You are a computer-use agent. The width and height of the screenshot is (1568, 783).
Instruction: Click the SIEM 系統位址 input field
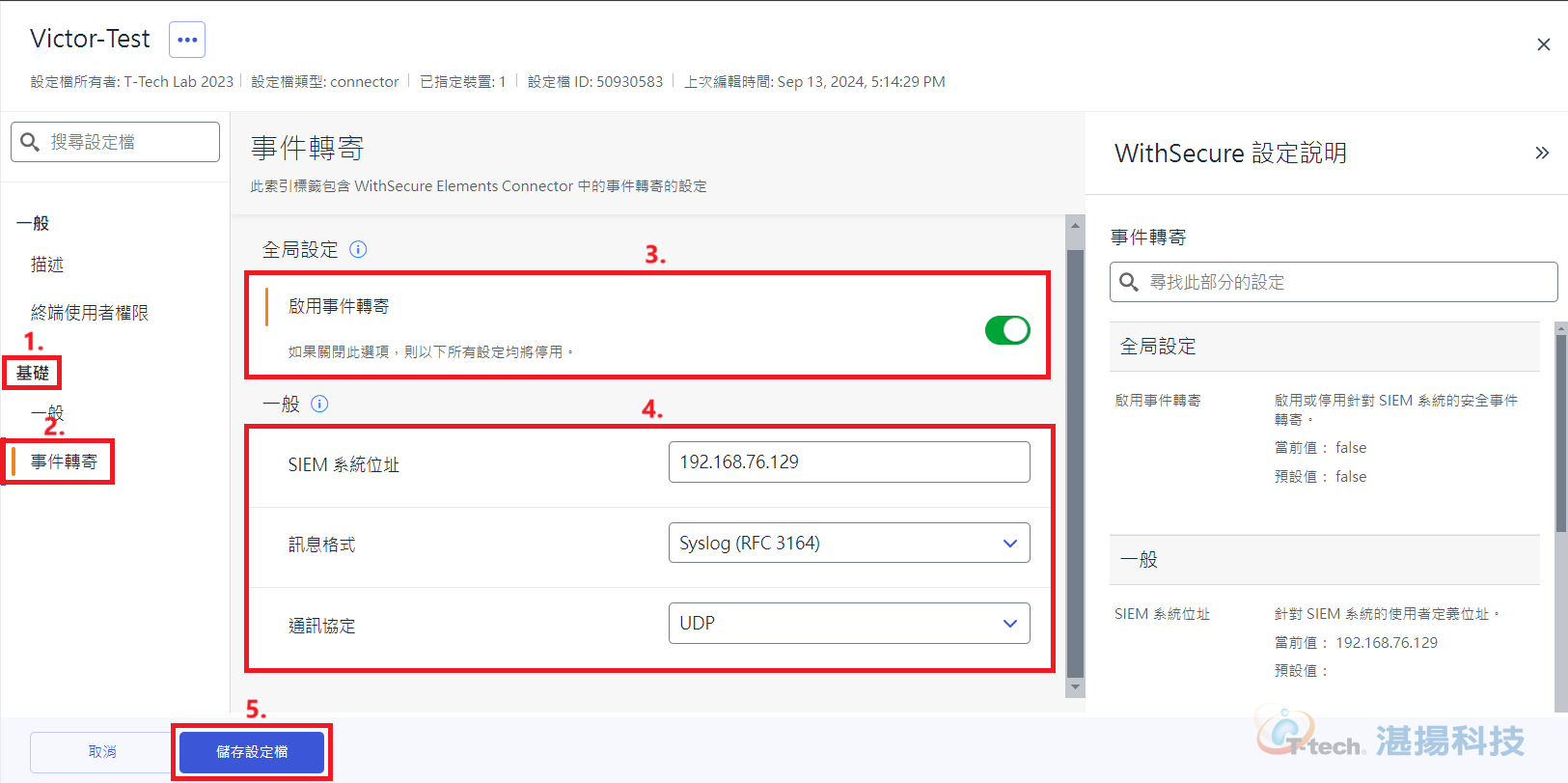(x=849, y=461)
